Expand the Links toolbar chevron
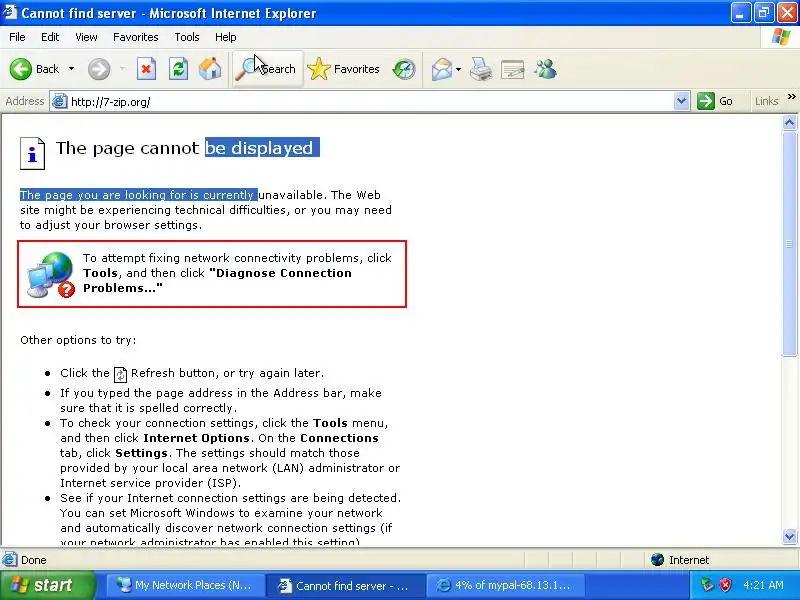Viewport: 800px width, 600px height. 791,97
